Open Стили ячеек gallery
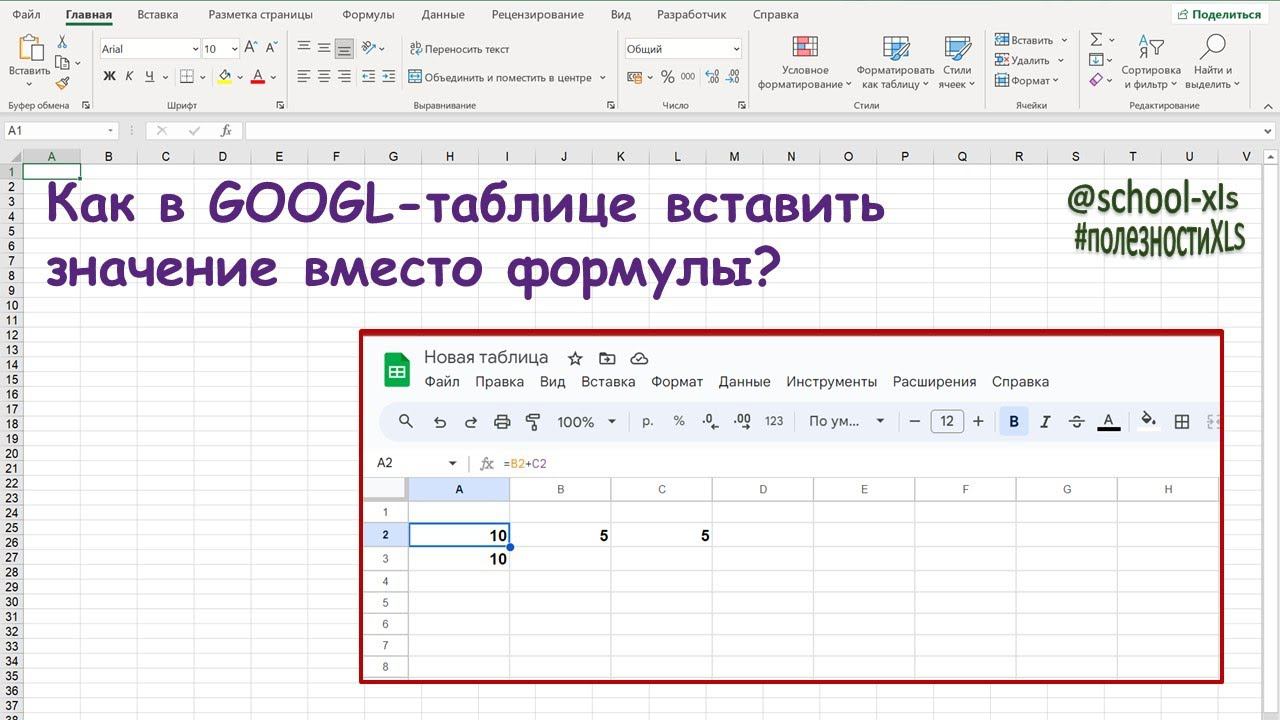 pos(957,62)
